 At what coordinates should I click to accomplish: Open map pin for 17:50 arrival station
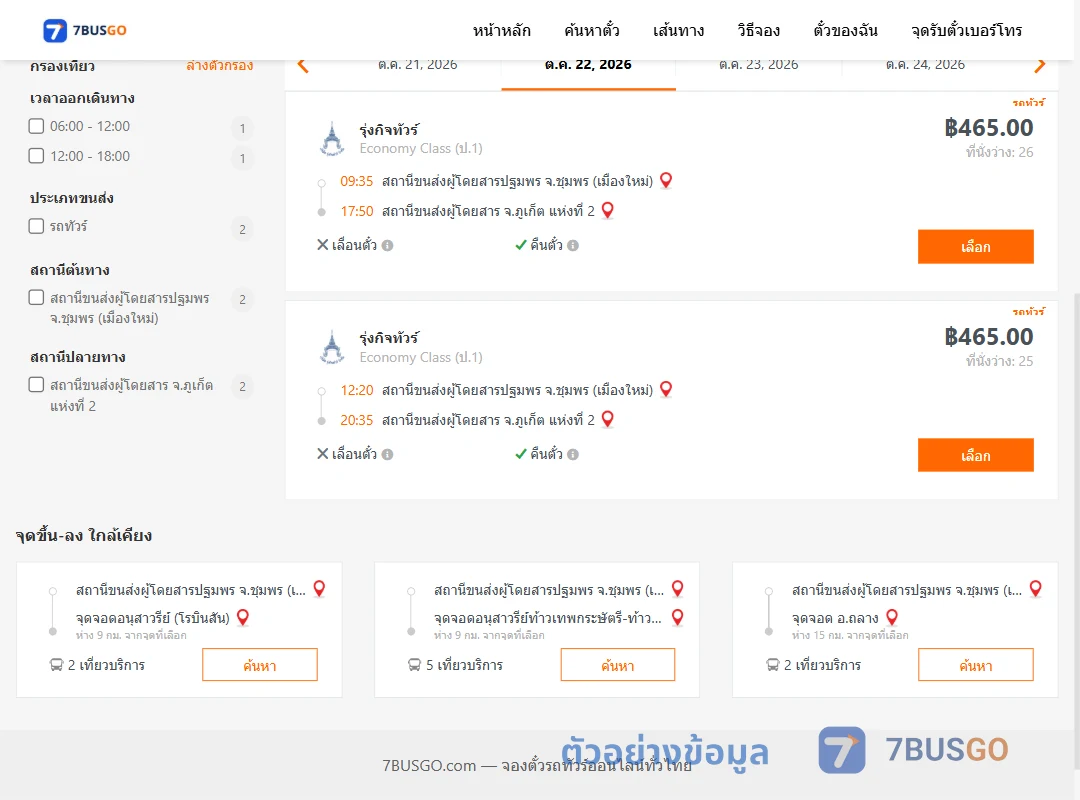tap(608, 210)
